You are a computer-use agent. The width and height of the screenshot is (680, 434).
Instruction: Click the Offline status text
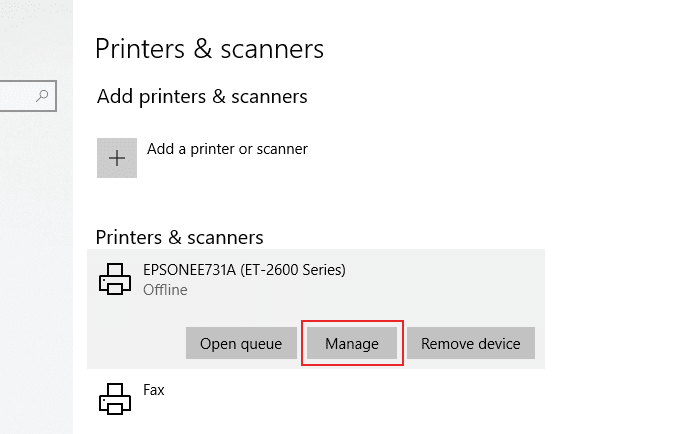click(x=165, y=290)
